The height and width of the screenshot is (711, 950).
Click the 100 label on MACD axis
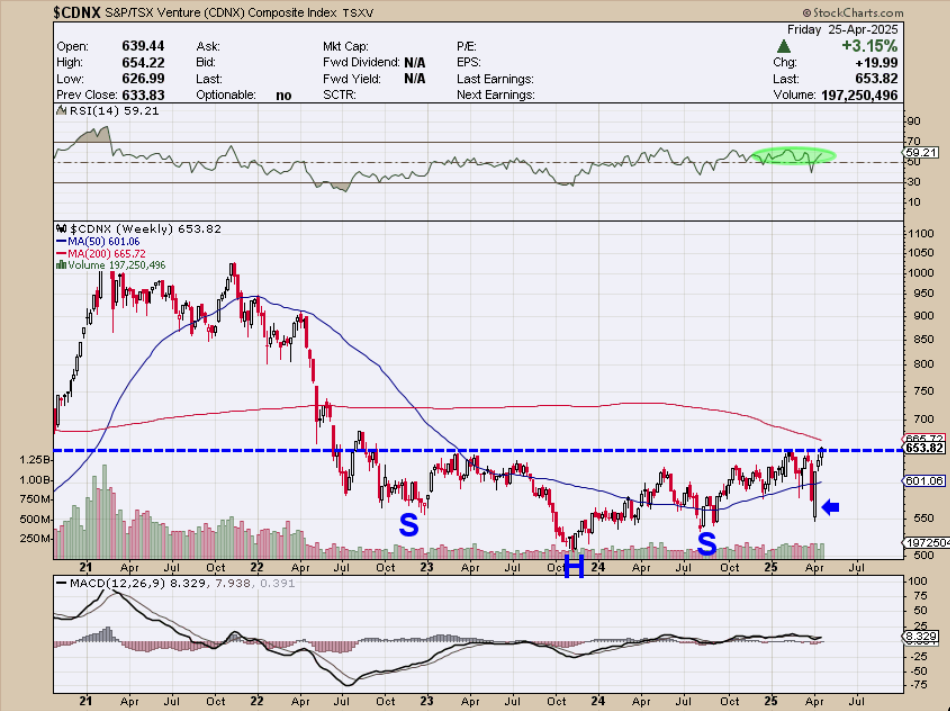pos(918,581)
